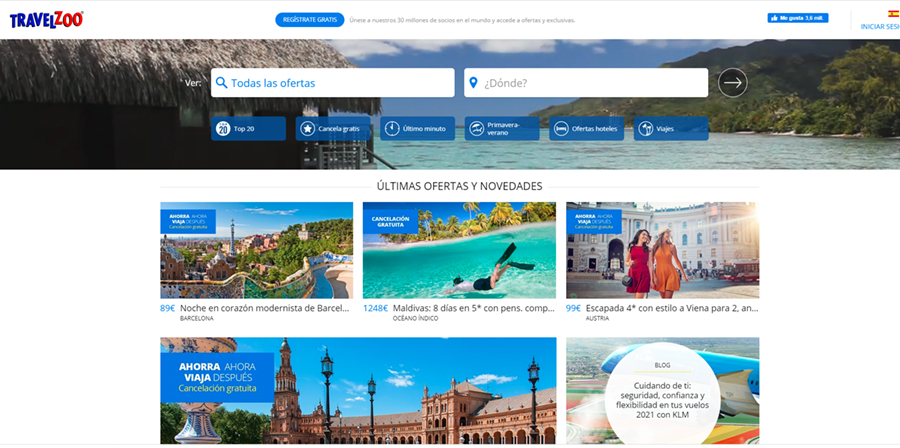Viewport: 900px width, 448px height.
Task: Select the Primavera-verano filter
Action: [502, 128]
